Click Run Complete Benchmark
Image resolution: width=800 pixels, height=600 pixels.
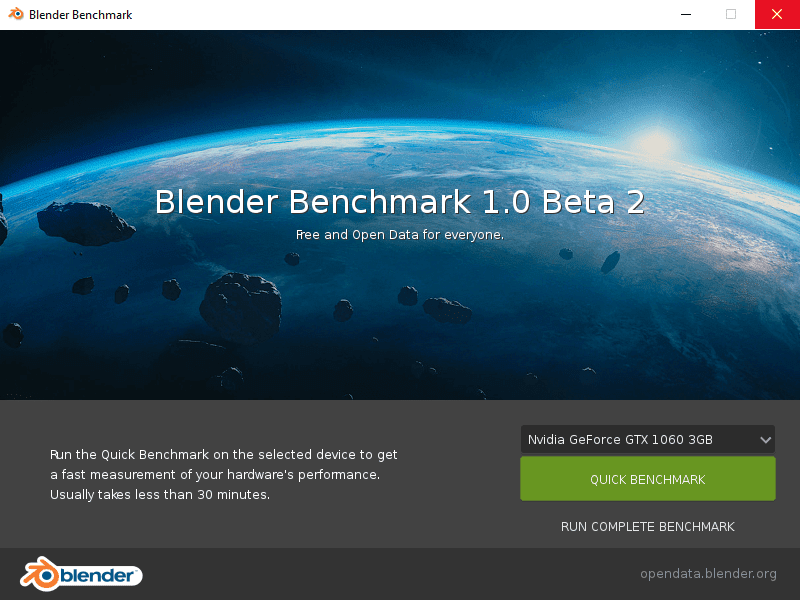click(647, 527)
